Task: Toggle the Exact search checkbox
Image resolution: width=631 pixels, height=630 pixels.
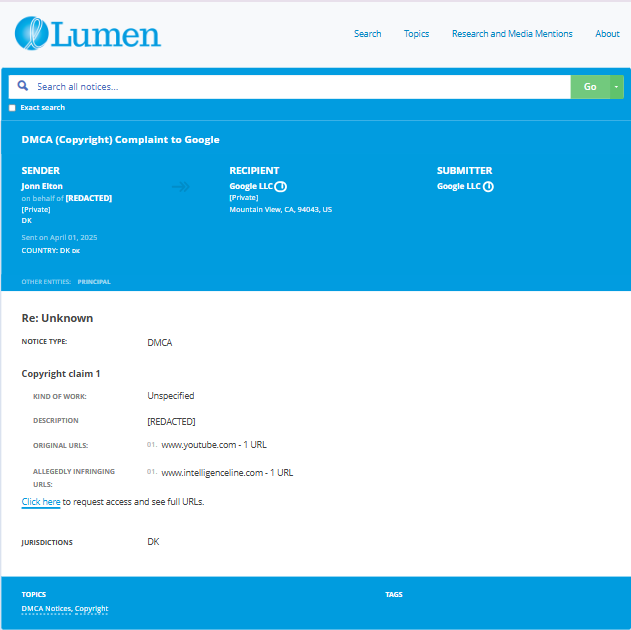Action: pyautogui.click(x=12, y=108)
